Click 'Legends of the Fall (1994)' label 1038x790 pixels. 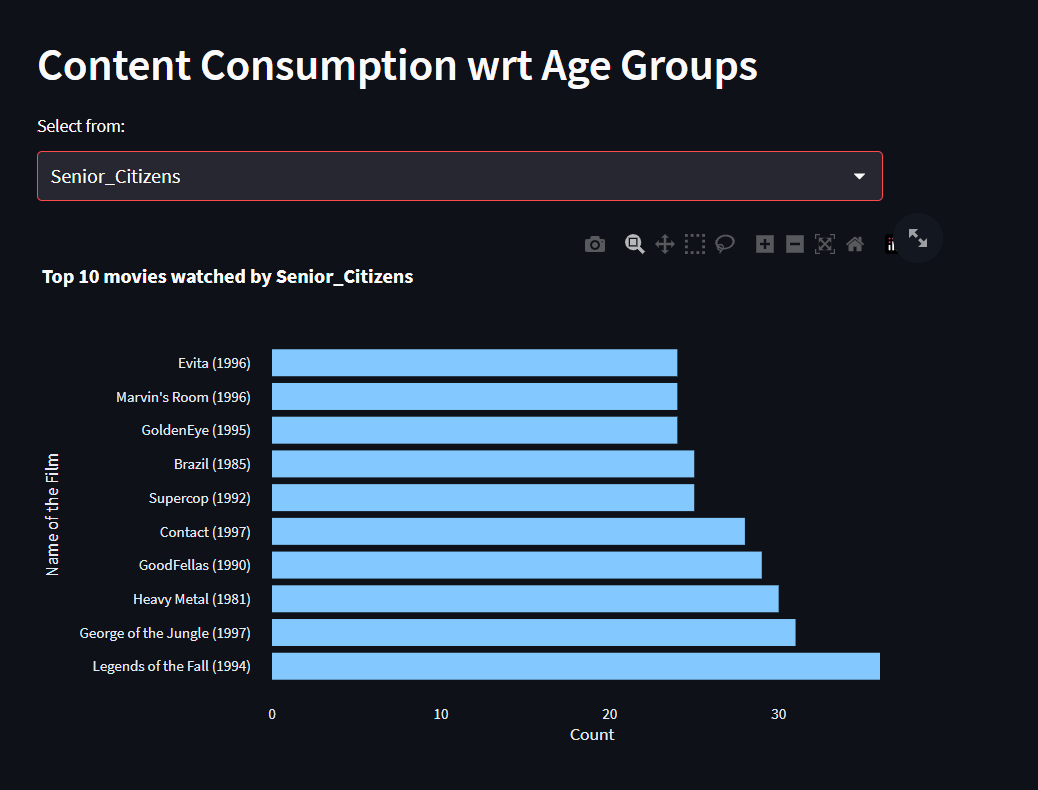[171, 666]
